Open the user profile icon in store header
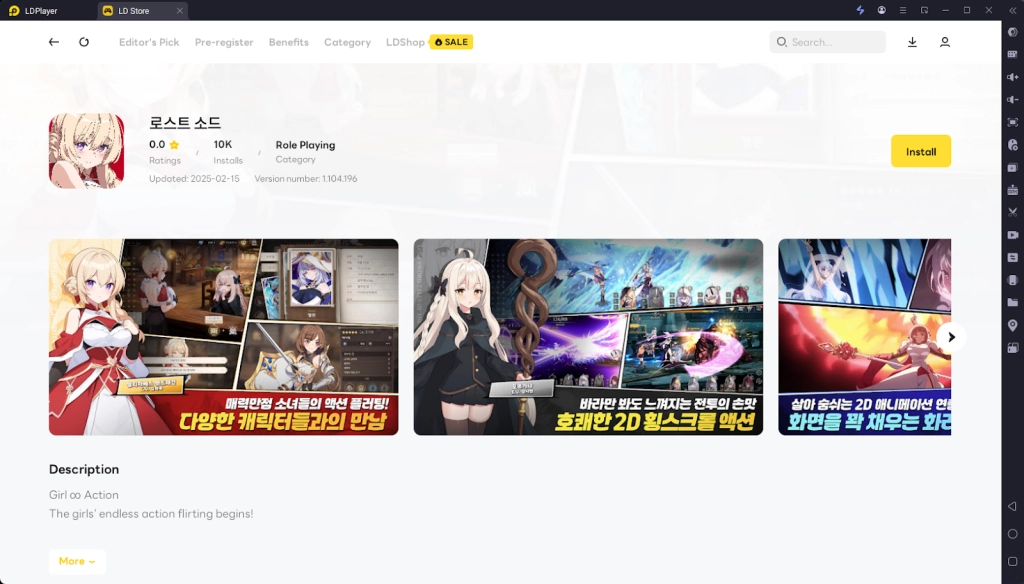The height and width of the screenshot is (584, 1024). [x=944, y=42]
